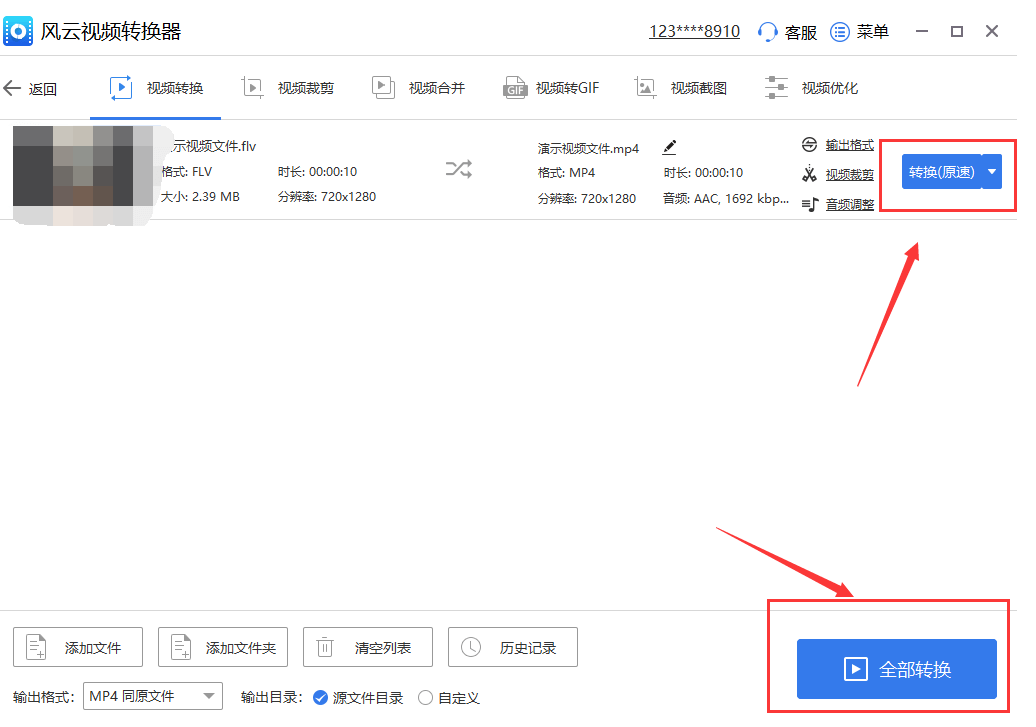Click the 全部转换 button
Screen dimensions: 1036x727
(896, 669)
